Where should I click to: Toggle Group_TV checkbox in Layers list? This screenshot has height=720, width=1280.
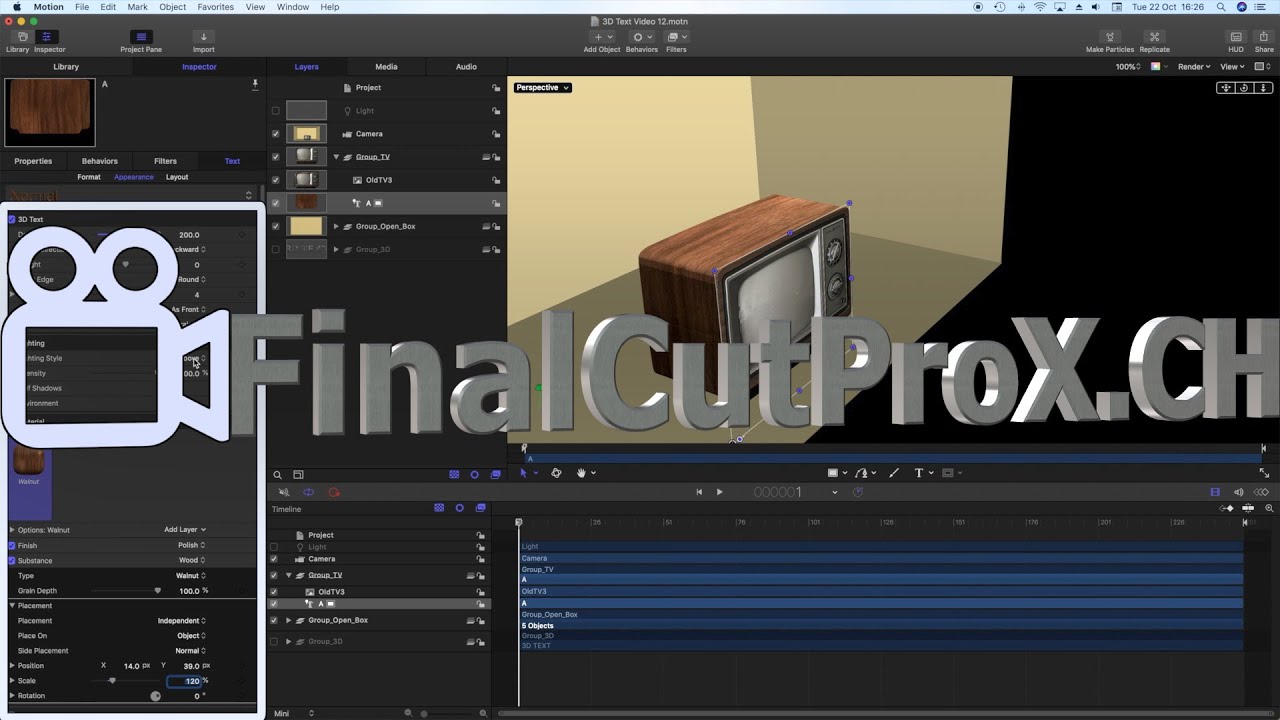click(276, 157)
